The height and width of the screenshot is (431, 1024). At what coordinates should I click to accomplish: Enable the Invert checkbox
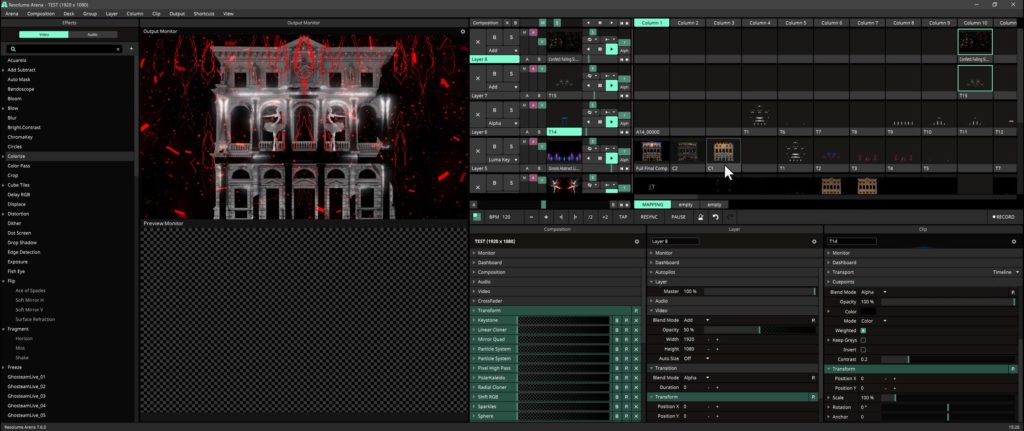863,350
